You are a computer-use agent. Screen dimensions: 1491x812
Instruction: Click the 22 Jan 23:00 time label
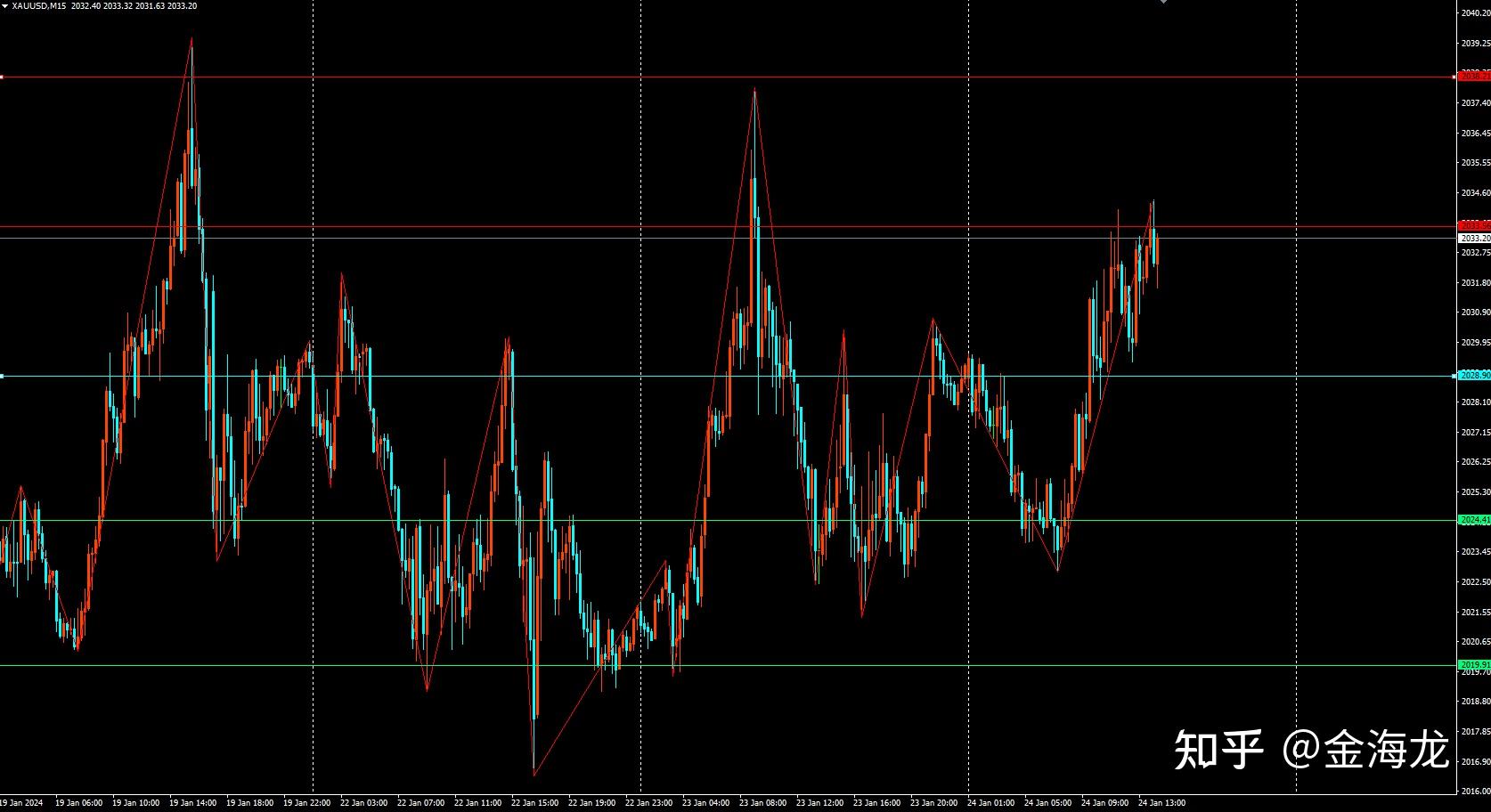[x=648, y=803]
